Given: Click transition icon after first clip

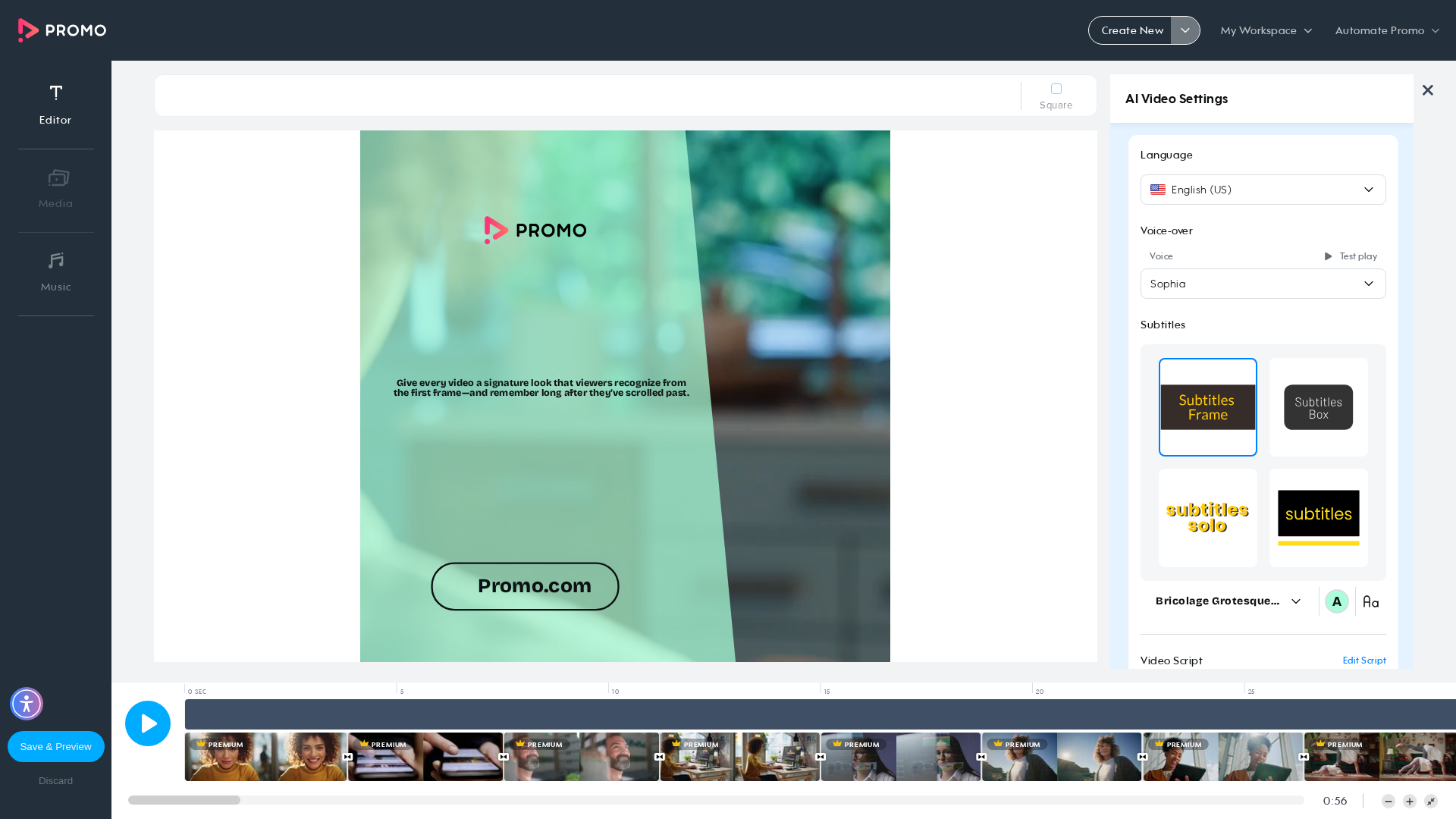Looking at the screenshot, I should tap(347, 757).
